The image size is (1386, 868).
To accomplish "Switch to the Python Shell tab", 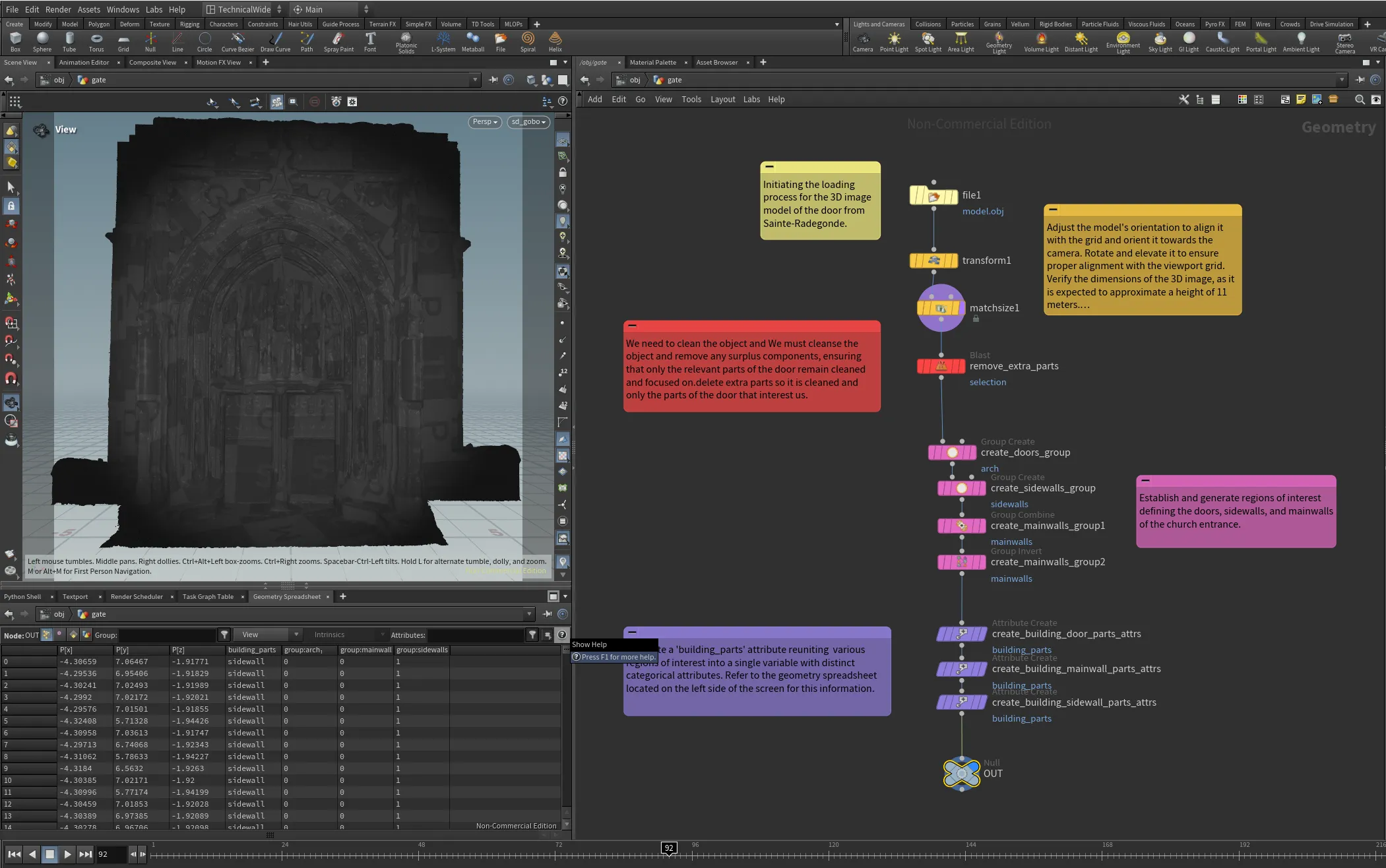I will coord(22,597).
